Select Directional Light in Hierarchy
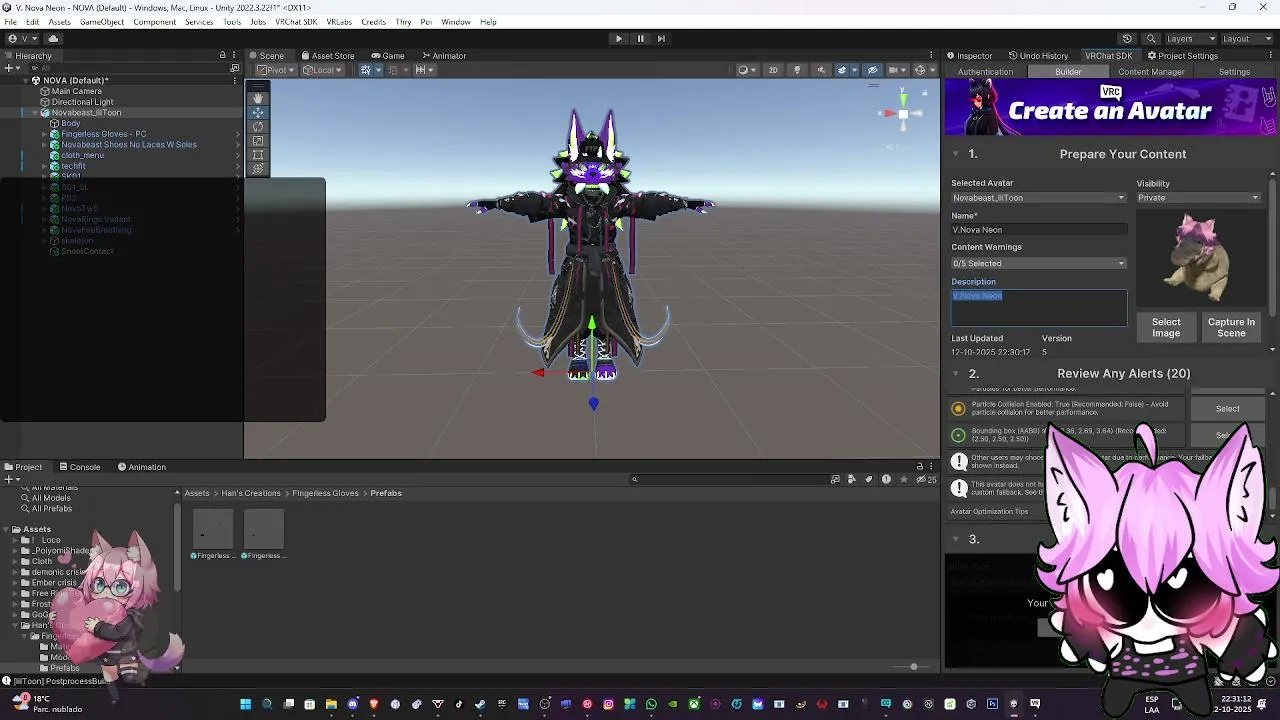This screenshot has width=1280, height=720. pos(82,102)
